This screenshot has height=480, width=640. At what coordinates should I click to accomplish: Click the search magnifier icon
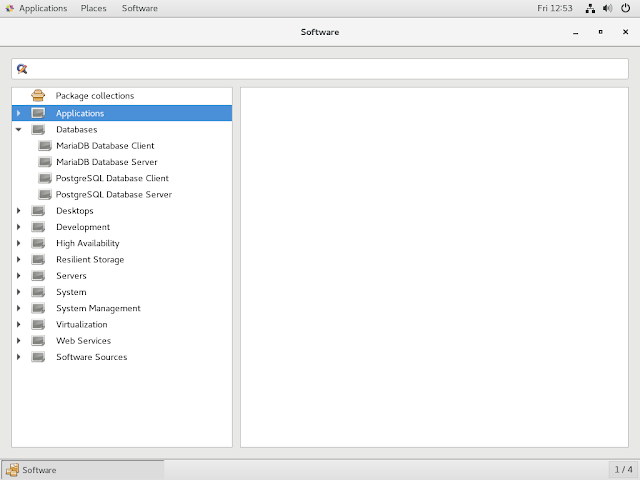pyautogui.click(x=22, y=69)
